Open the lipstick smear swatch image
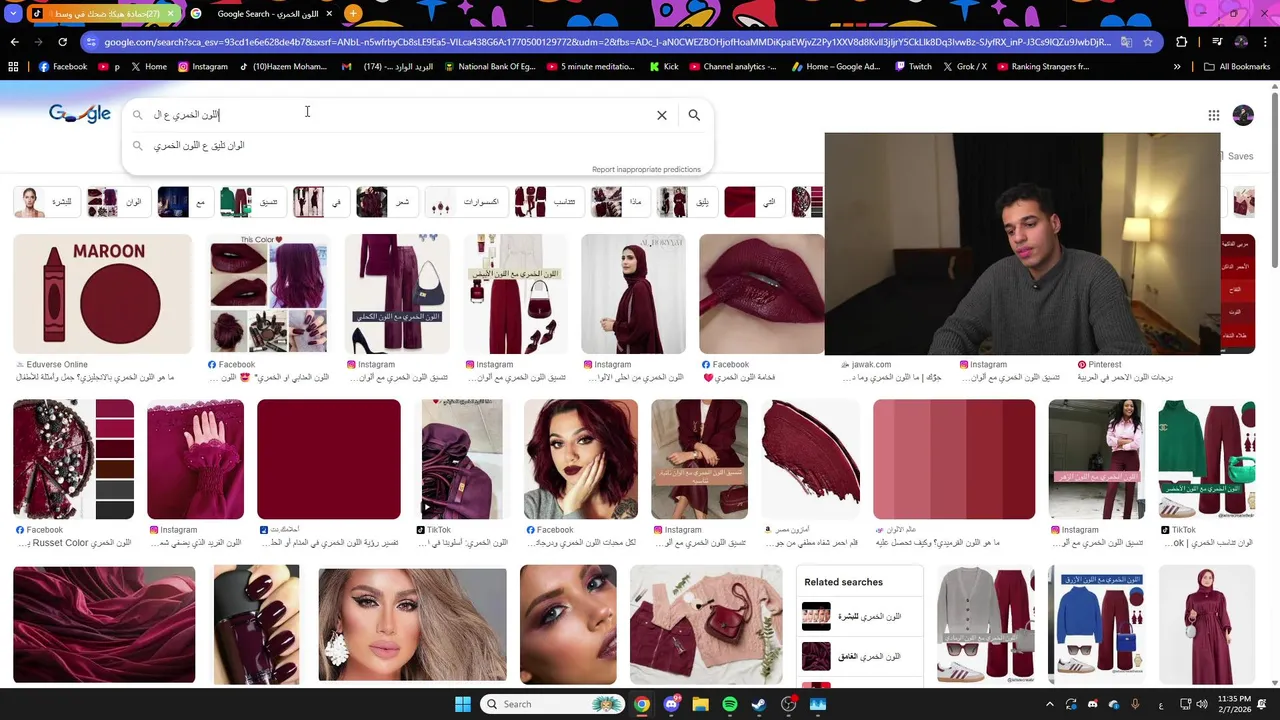 (x=810, y=459)
